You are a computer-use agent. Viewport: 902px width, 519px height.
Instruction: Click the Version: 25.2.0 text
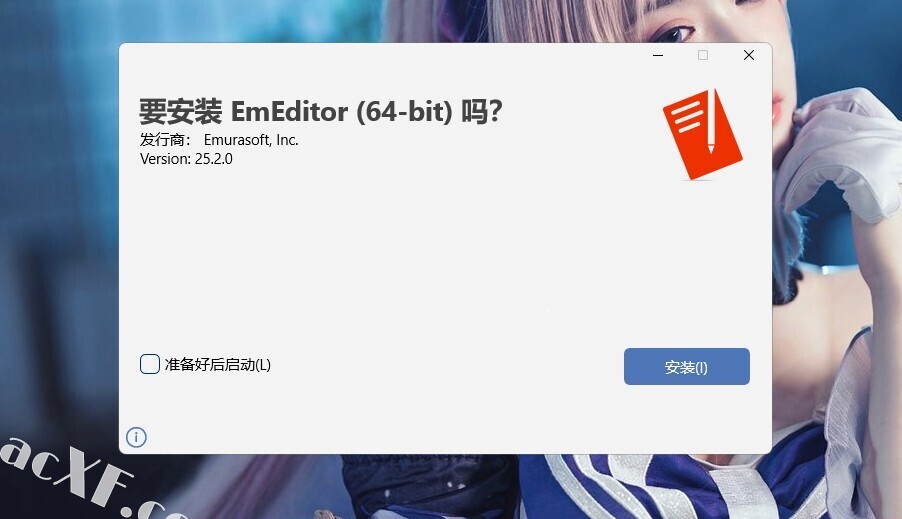pyautogui.click(x=186, y=159)
